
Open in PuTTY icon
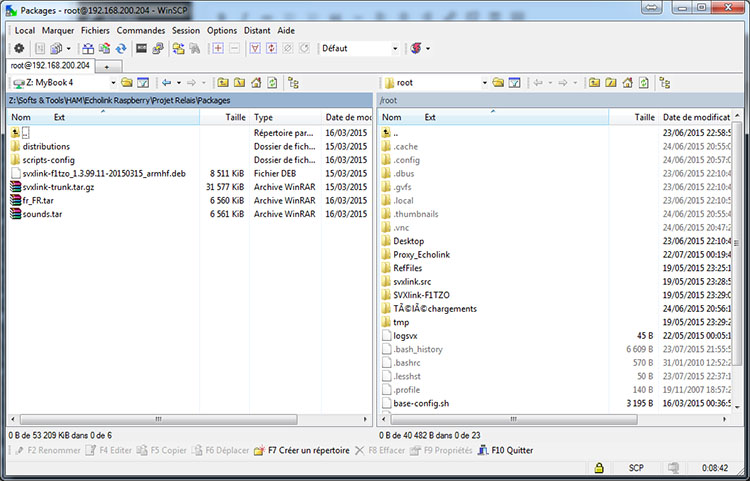(x=158, y=48)
